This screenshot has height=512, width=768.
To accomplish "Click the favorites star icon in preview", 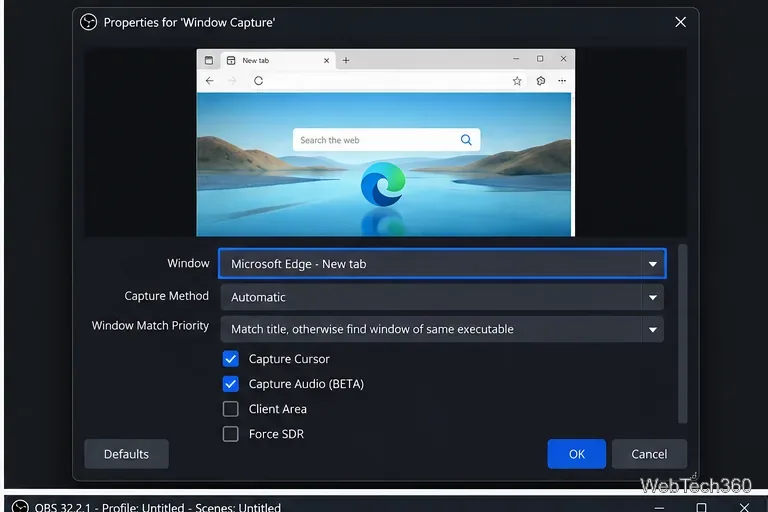I will 517,81.
